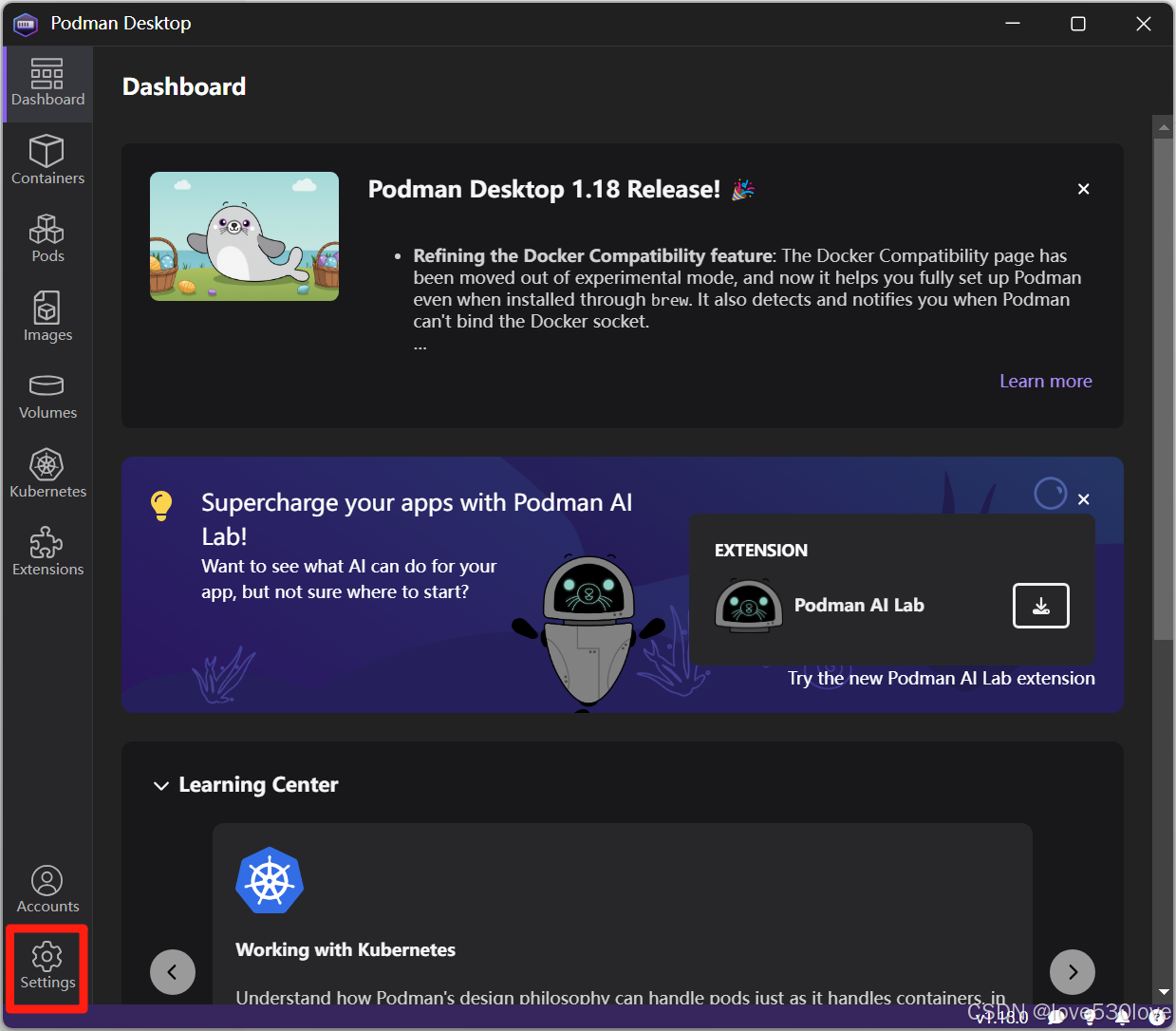The width and height of the screenshot is (1176, 1031).
Task: Minimize the Podman Desktop window
Action: [1013, 24]
